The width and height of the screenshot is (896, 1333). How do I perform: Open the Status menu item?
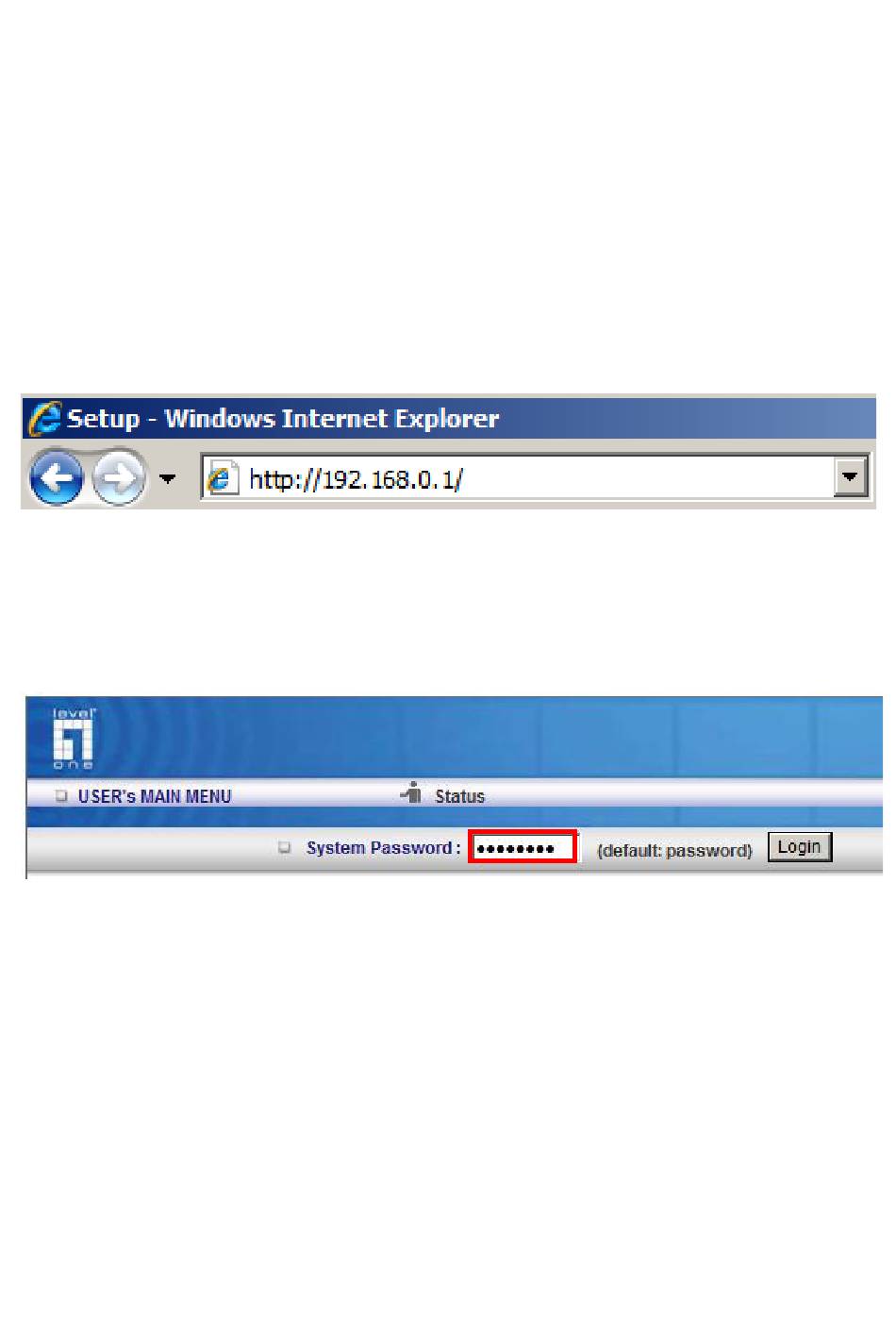coord(459,796)
